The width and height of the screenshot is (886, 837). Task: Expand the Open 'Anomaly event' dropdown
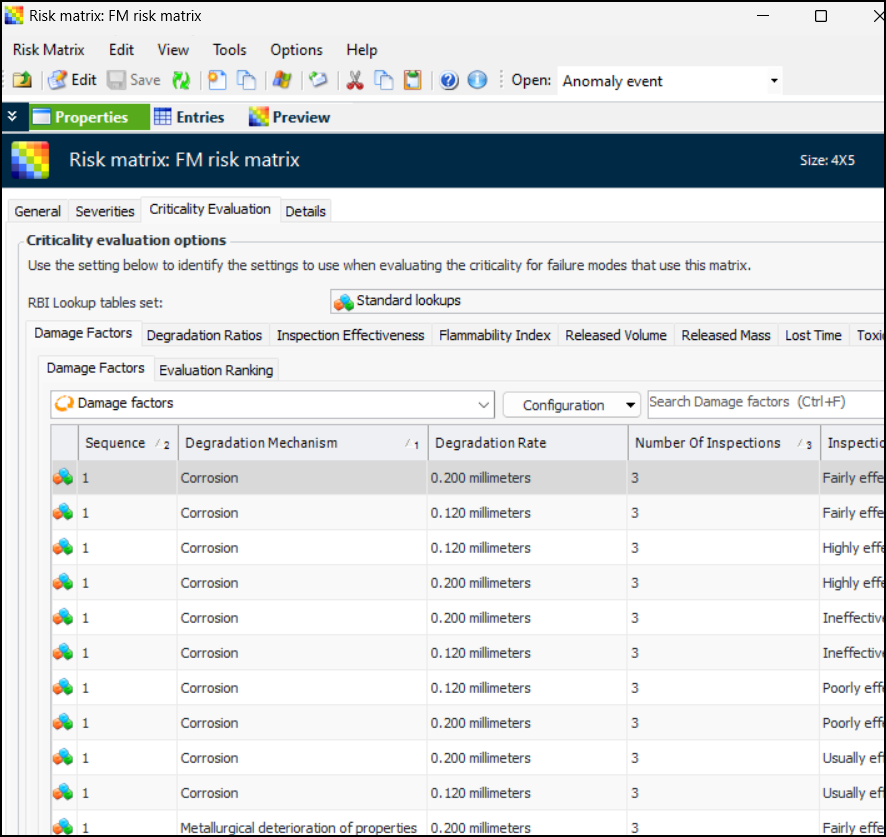point(773,81)
